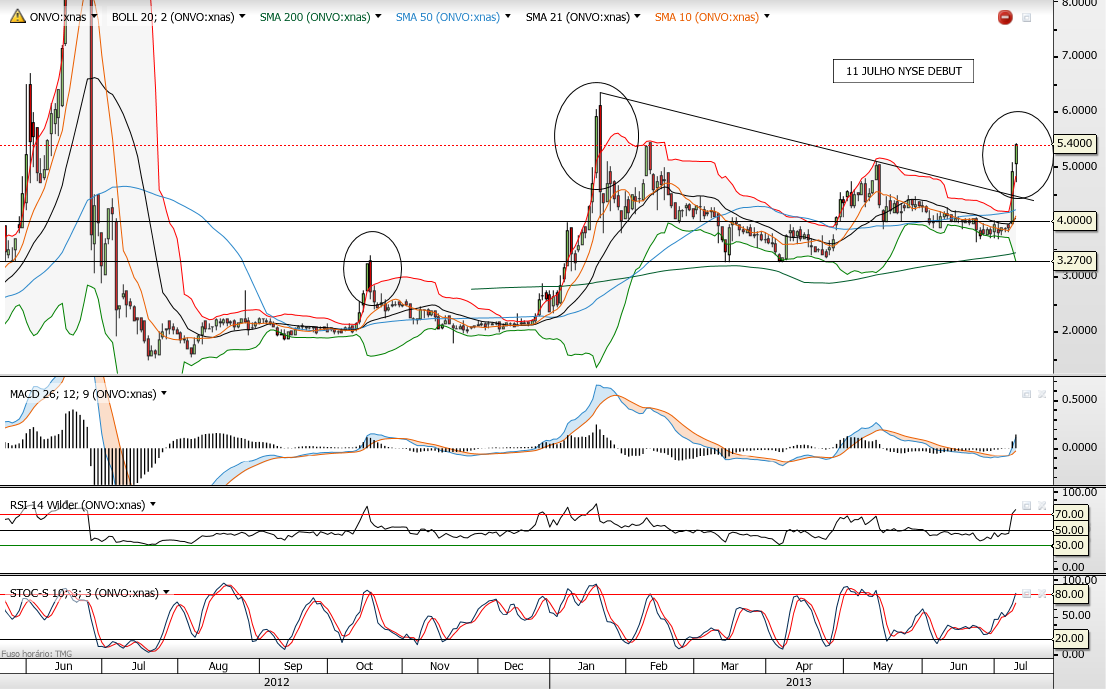This screenshot has width=1106, height=689.
Task: Close the STOC-S stochastic panel
Action: coord(1042,594)
